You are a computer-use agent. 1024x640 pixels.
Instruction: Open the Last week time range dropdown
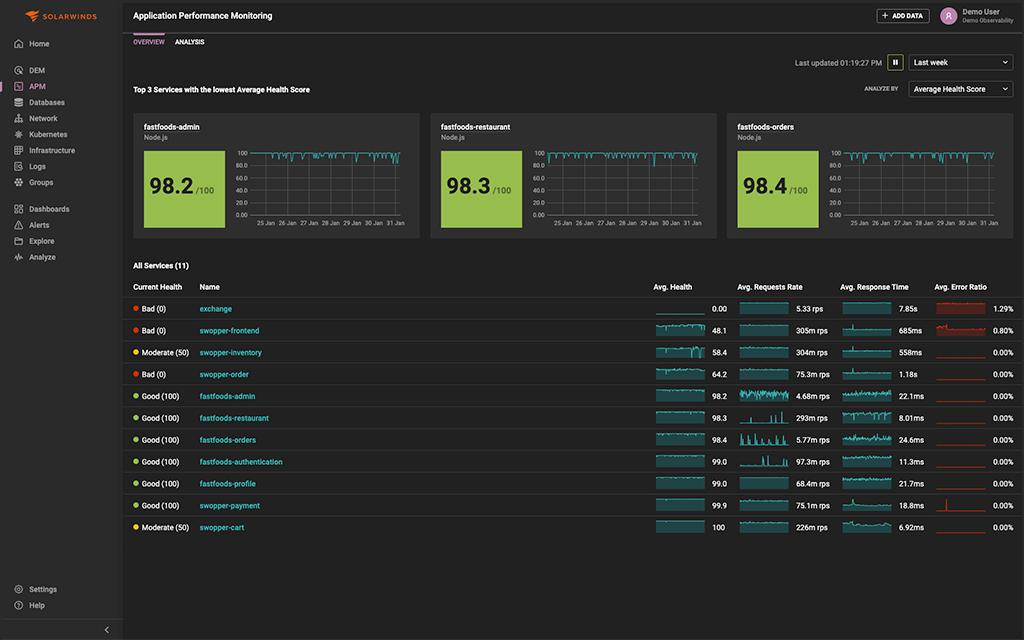pos(960,62)
